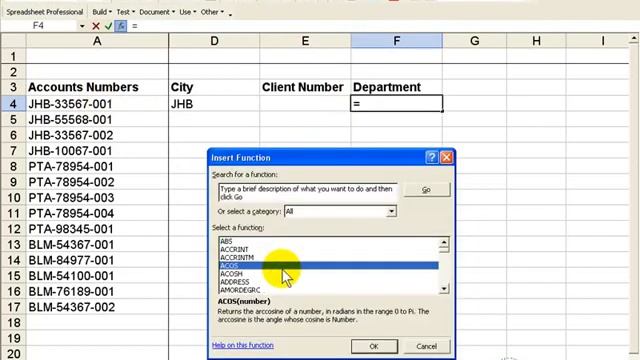Select column E header
The image size is (640, 360).
(x=305, y=41)
